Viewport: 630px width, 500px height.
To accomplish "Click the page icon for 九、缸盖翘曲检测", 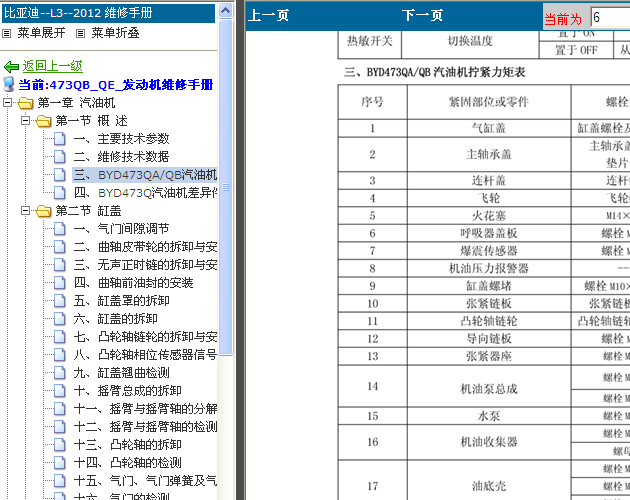I will [60, 373].
